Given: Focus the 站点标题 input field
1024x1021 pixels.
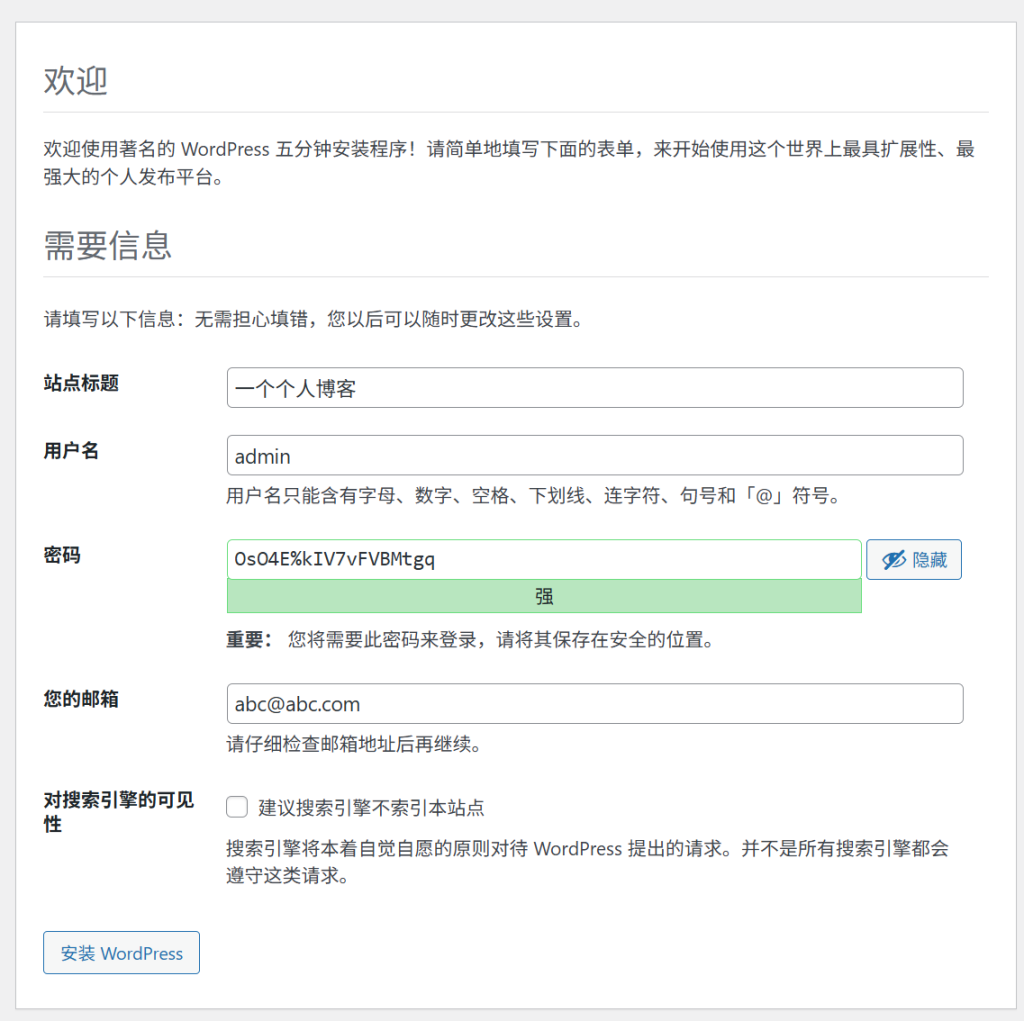Looking at the screenshot, I should pos(594,388).
